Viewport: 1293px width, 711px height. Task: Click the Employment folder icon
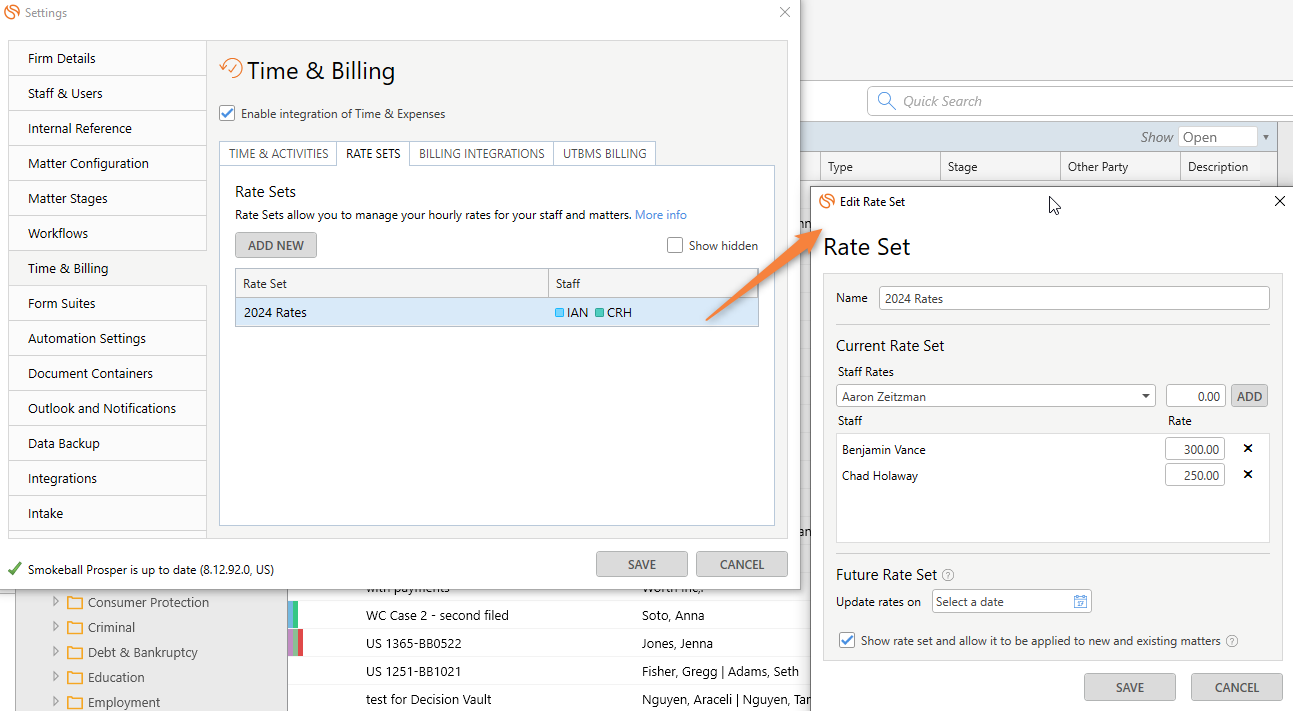point(75,703)
